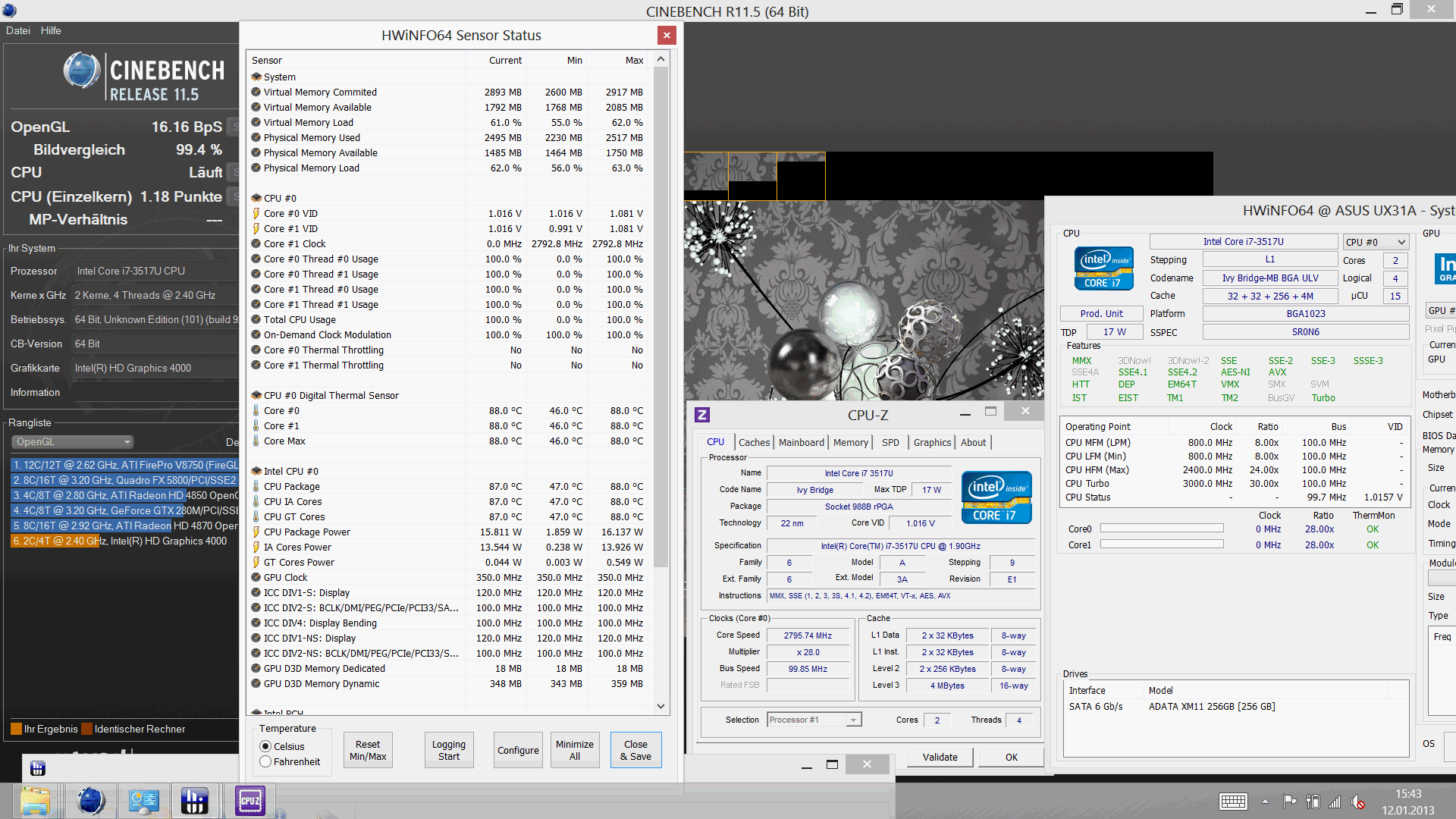
Task: Open the CPU #0 selector dropdown
Action: (1376, 242)
